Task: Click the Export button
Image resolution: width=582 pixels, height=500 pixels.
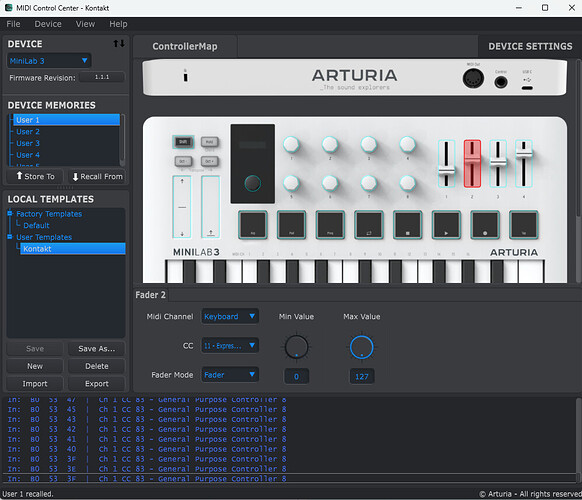Action: pos(97,384)
